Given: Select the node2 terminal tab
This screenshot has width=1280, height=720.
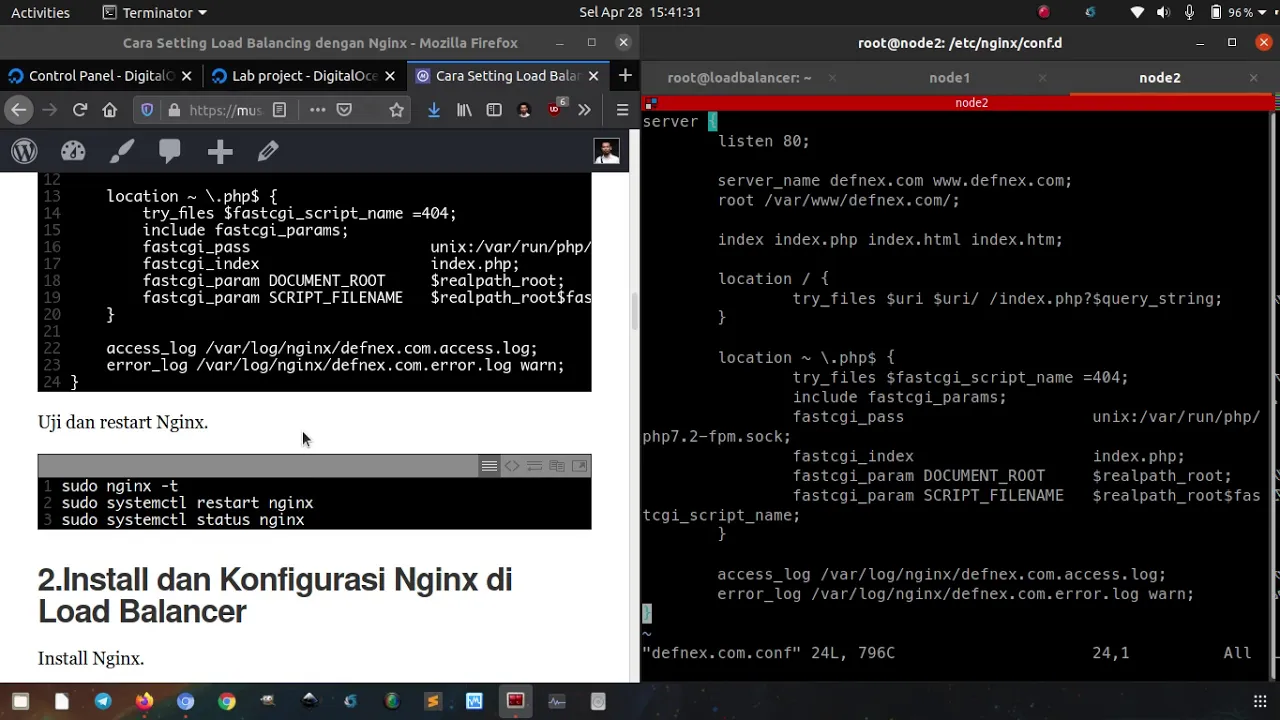Looking at the screenshot, I should tap(1159, 77).
